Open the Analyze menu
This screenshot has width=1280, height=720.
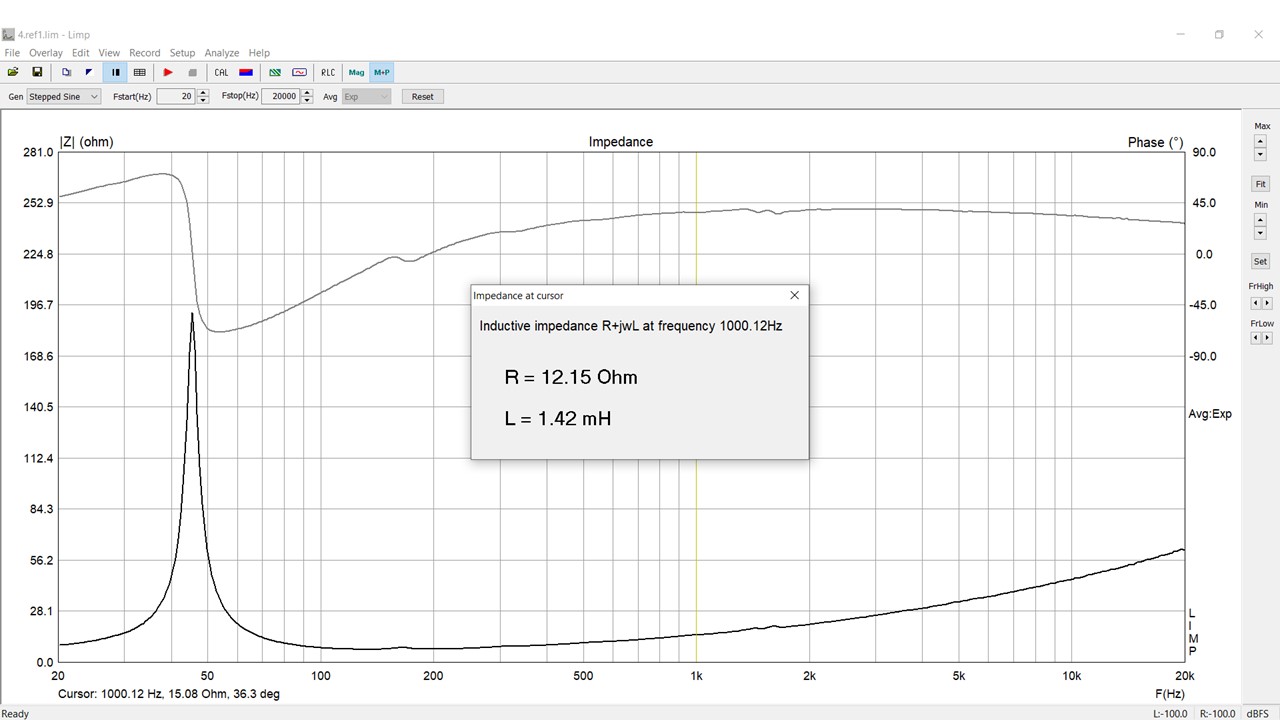point(221,53)
